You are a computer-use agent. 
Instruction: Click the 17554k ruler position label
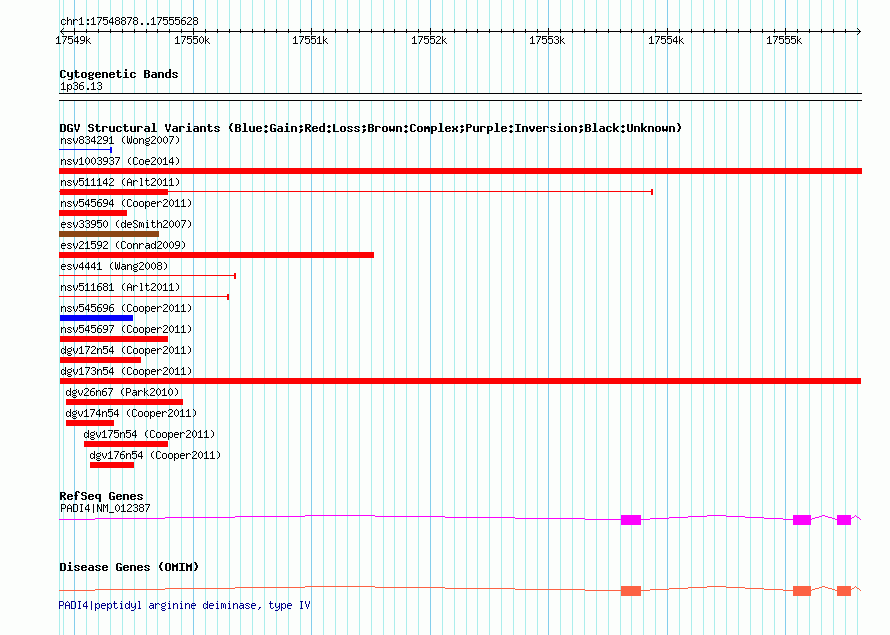666,40
